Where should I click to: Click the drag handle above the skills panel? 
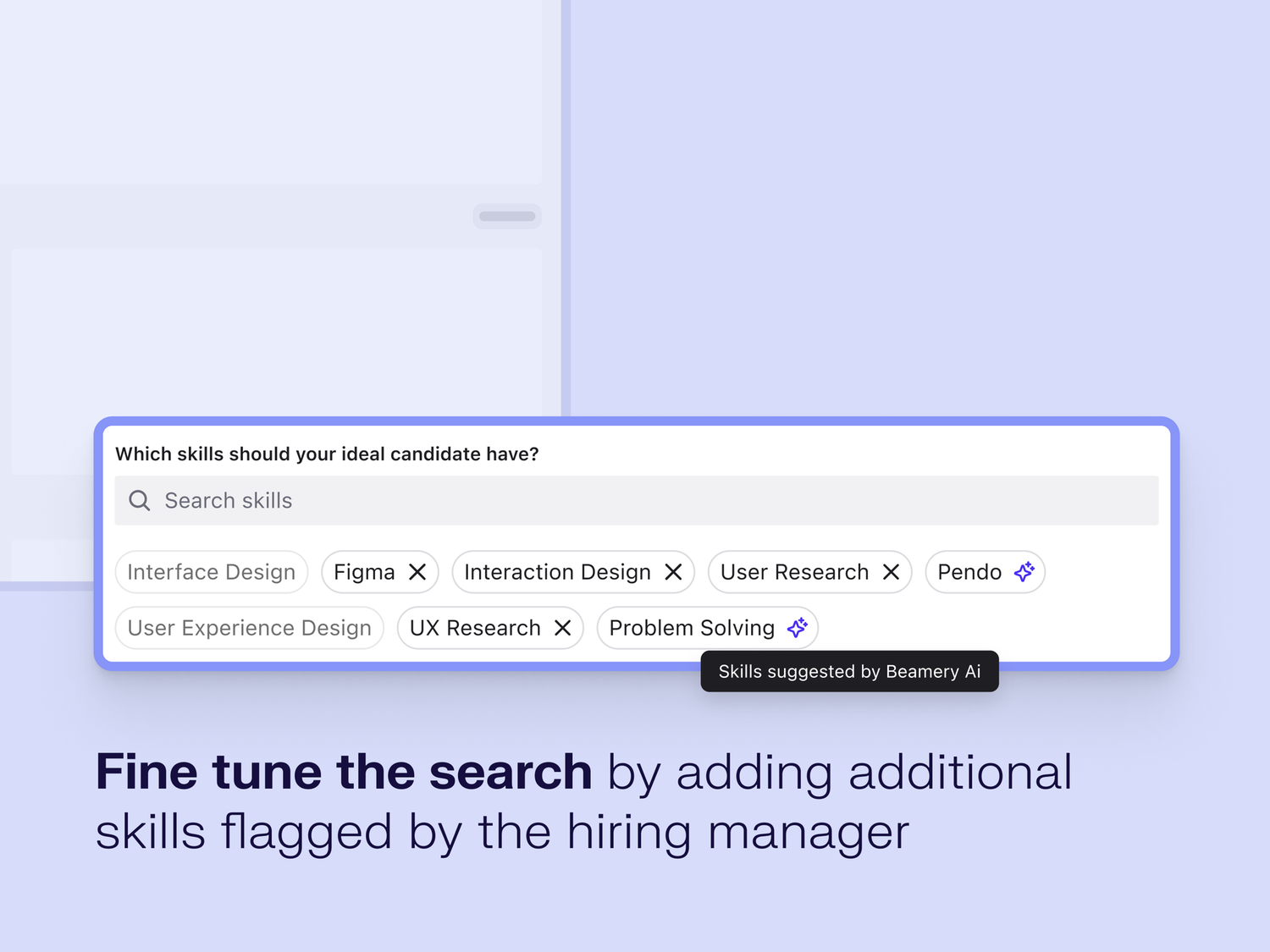point(506,216)
